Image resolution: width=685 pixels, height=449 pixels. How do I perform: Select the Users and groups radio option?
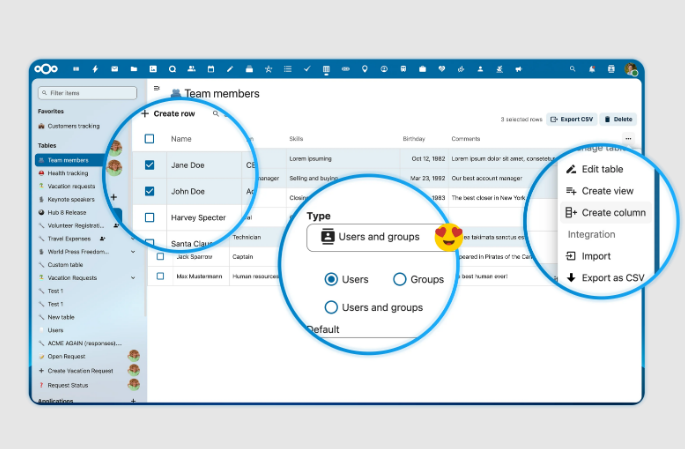[x=331, y=307]
